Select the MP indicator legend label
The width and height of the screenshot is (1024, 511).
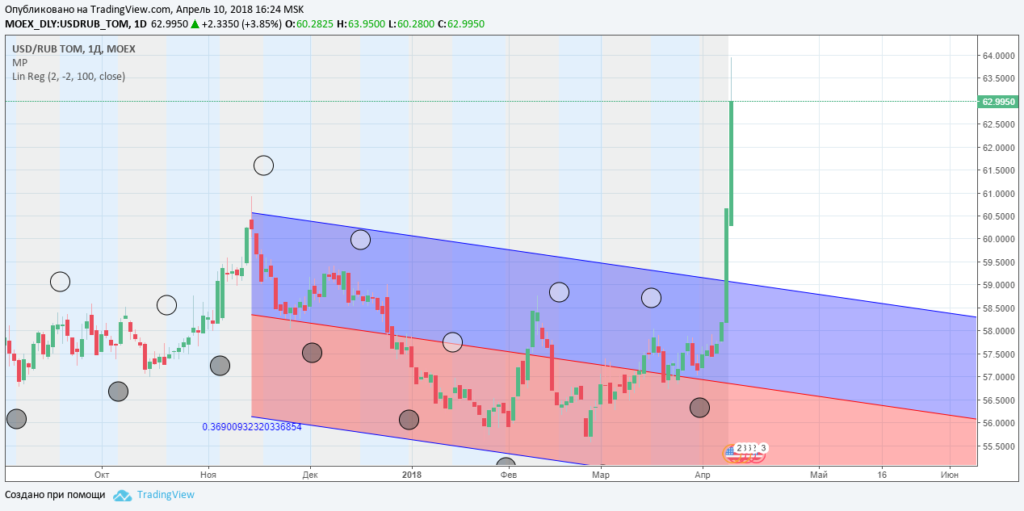(19, 62)
